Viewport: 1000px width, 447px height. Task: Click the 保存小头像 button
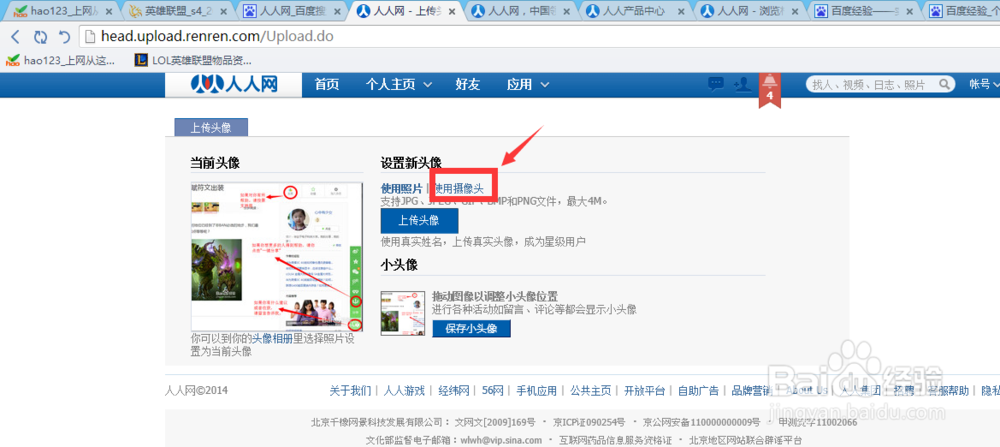pyautogui.click(x=471, y=329)
